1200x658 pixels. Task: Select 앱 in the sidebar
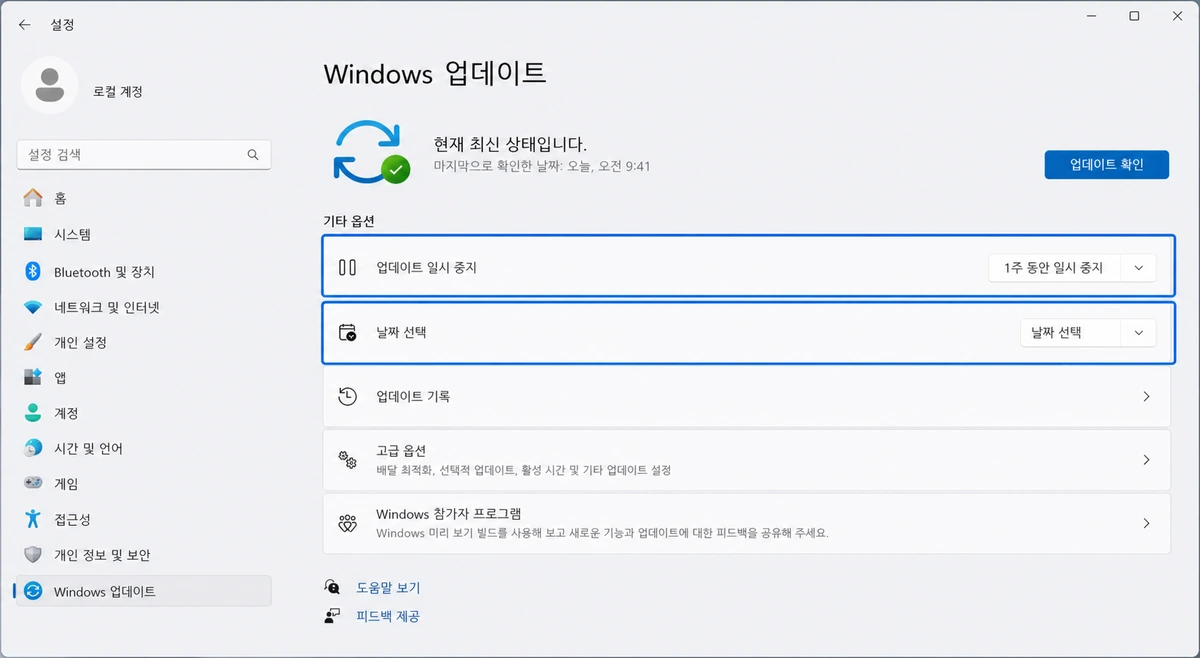143,377
